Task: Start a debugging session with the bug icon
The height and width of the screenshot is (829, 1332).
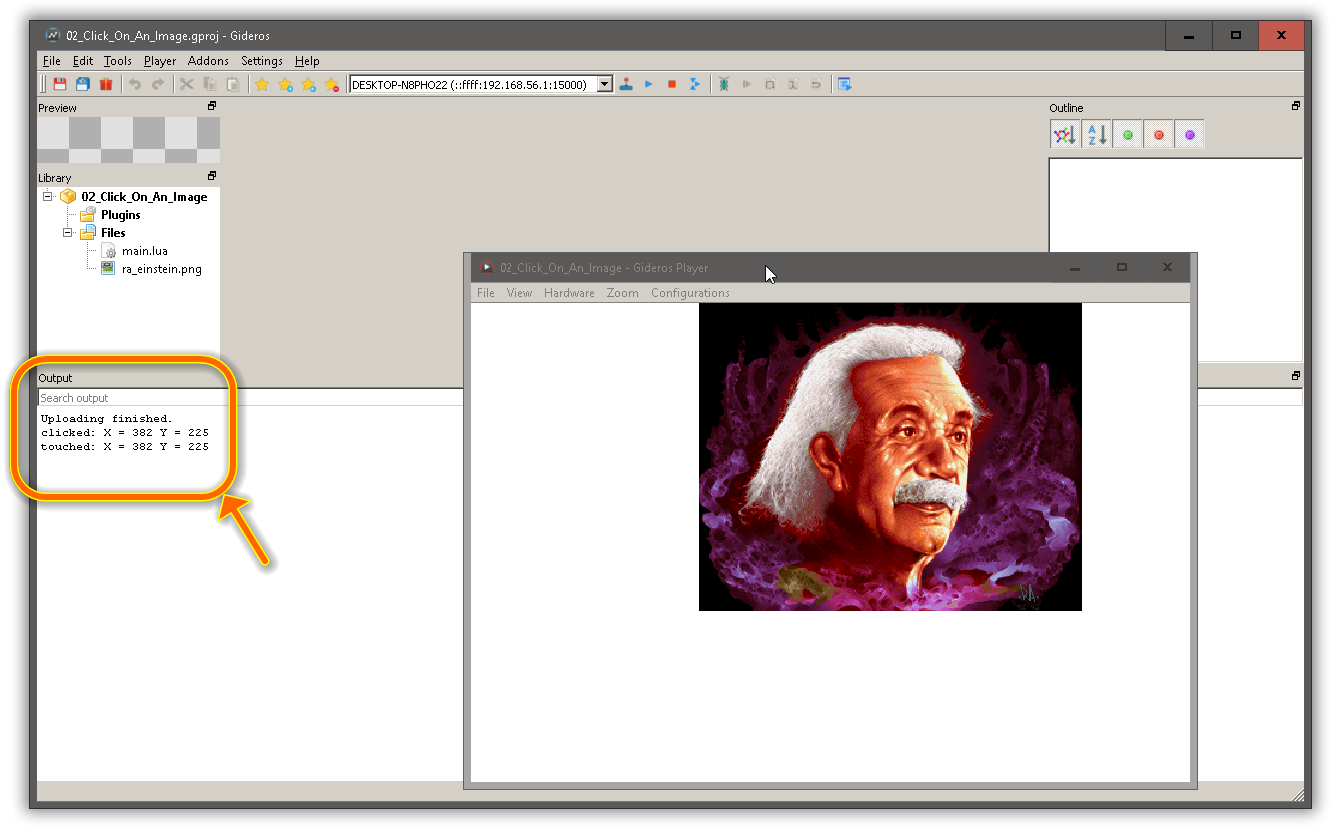Action: click(x=723, y=84)
